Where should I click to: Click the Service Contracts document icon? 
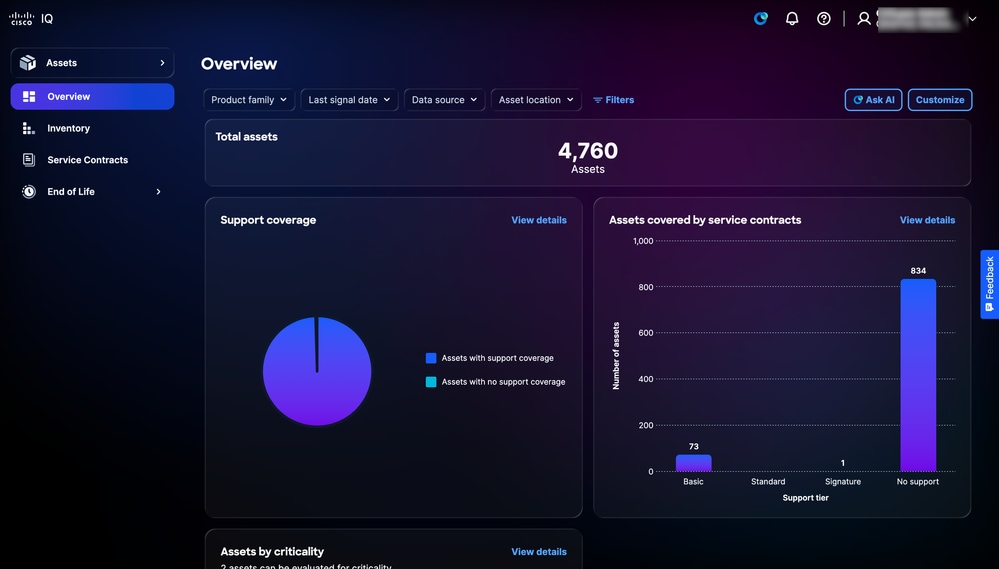29,160
